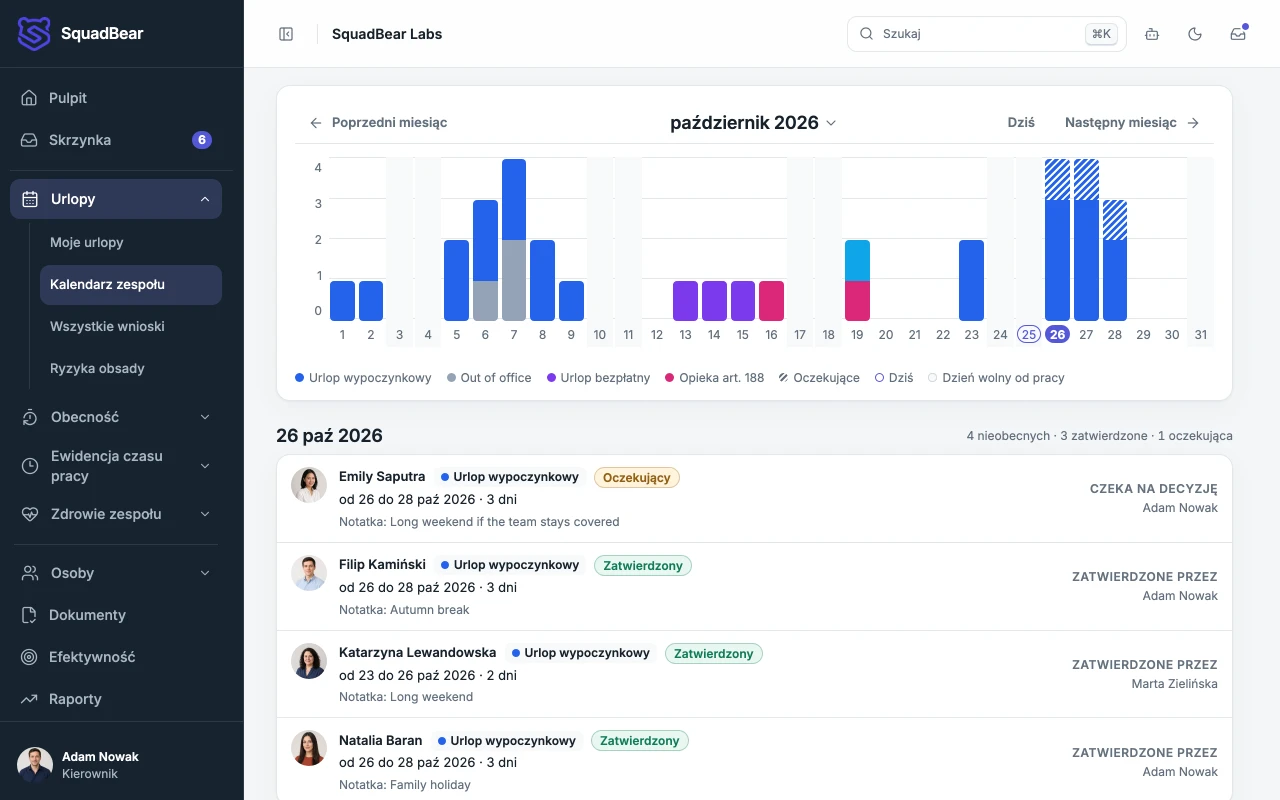Click the Skrzynka inbox icon in sidebar
This screenshot has width=1280, height=800.
(30, 140)
